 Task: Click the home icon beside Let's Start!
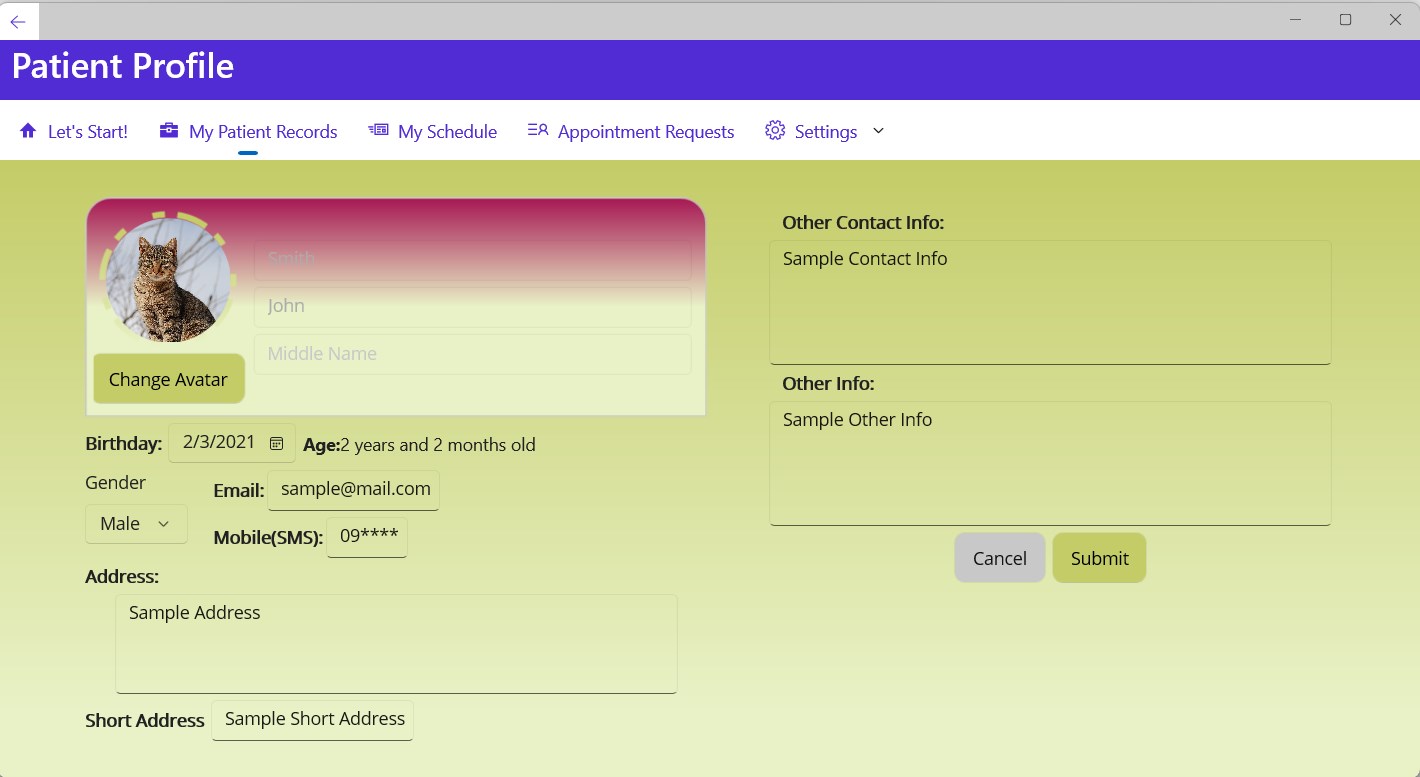28,129
